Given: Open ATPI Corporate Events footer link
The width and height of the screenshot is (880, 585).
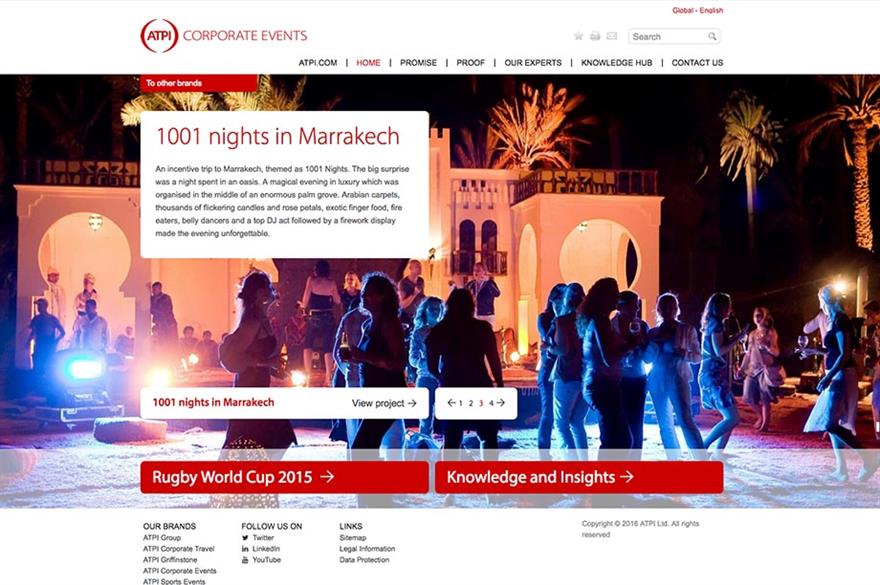Looking at the screenshot, I should [x=180, y=571].
